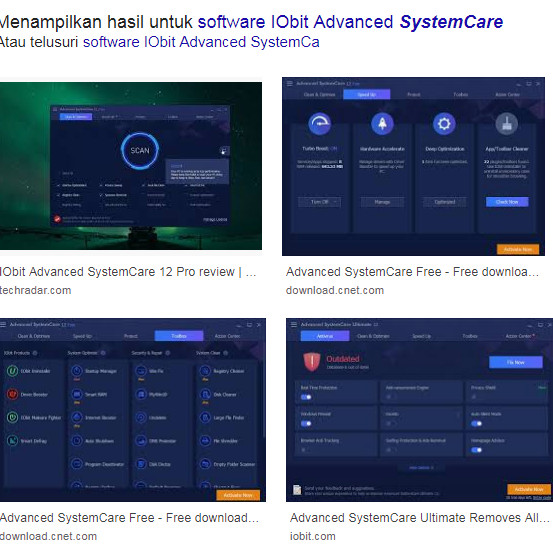Click the Empty Folder Scanner icon
Image resolution: width=553 pixels, height=553 pixels.
(205, 464)
